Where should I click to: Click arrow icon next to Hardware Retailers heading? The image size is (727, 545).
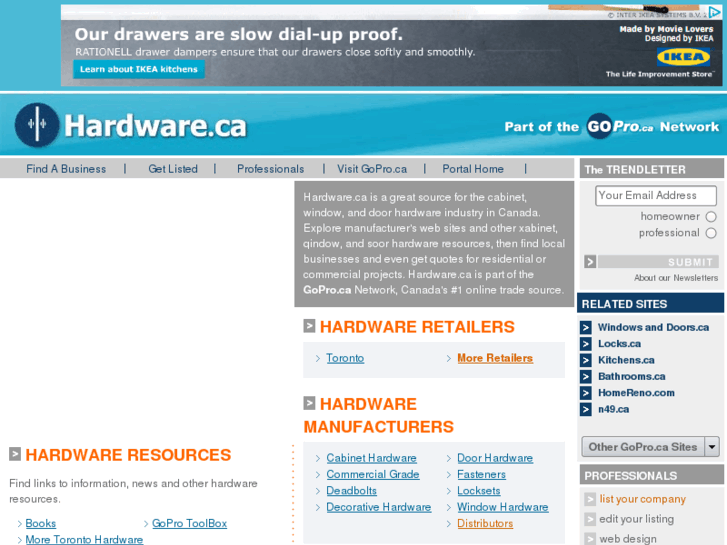click(309, 326)
